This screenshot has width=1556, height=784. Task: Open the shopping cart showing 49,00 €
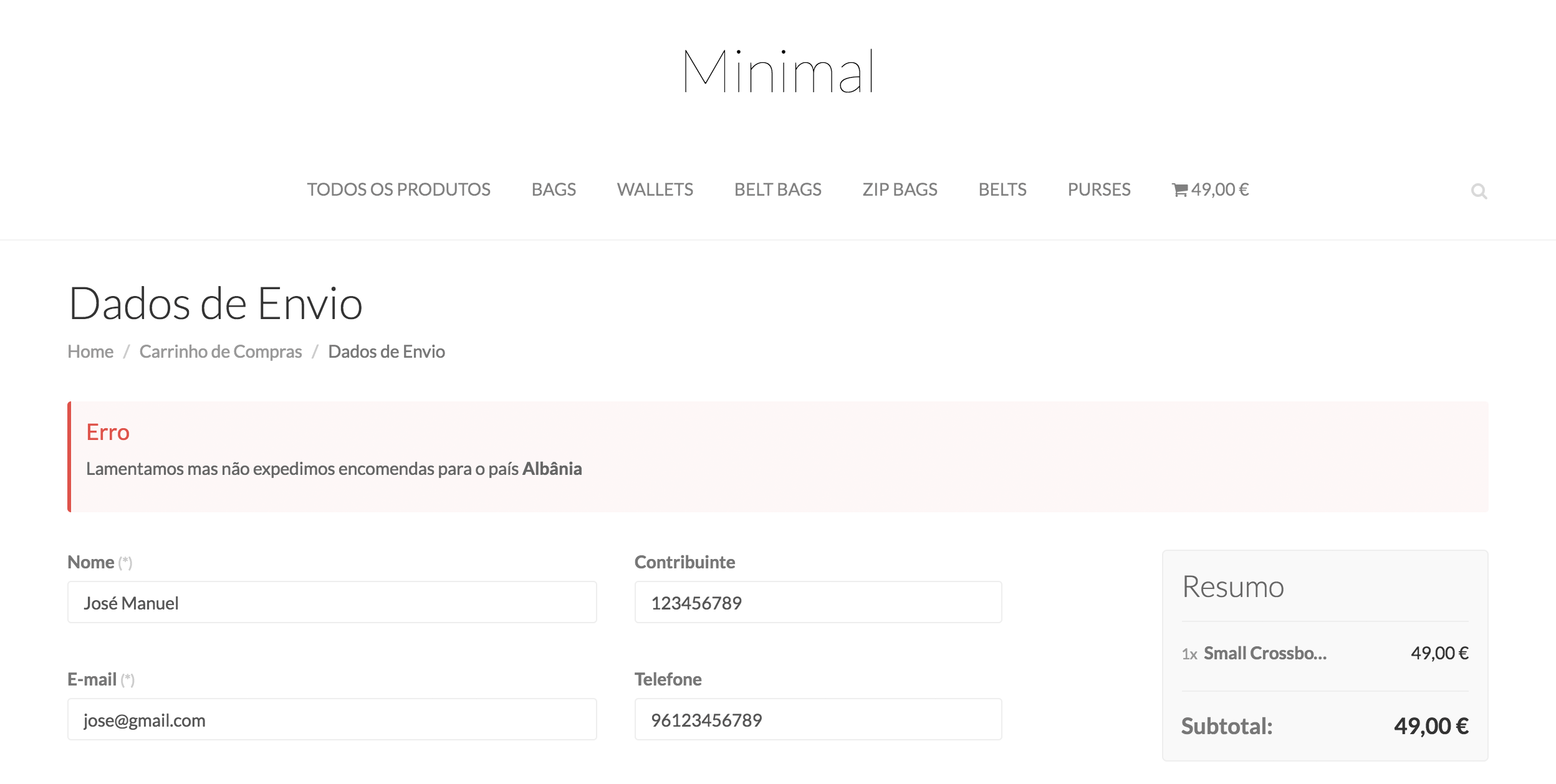[x=1210, y=189]
